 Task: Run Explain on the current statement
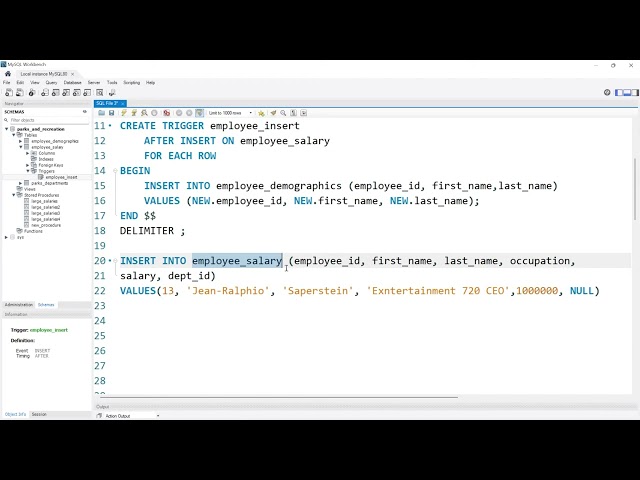(x=144, y=113)
